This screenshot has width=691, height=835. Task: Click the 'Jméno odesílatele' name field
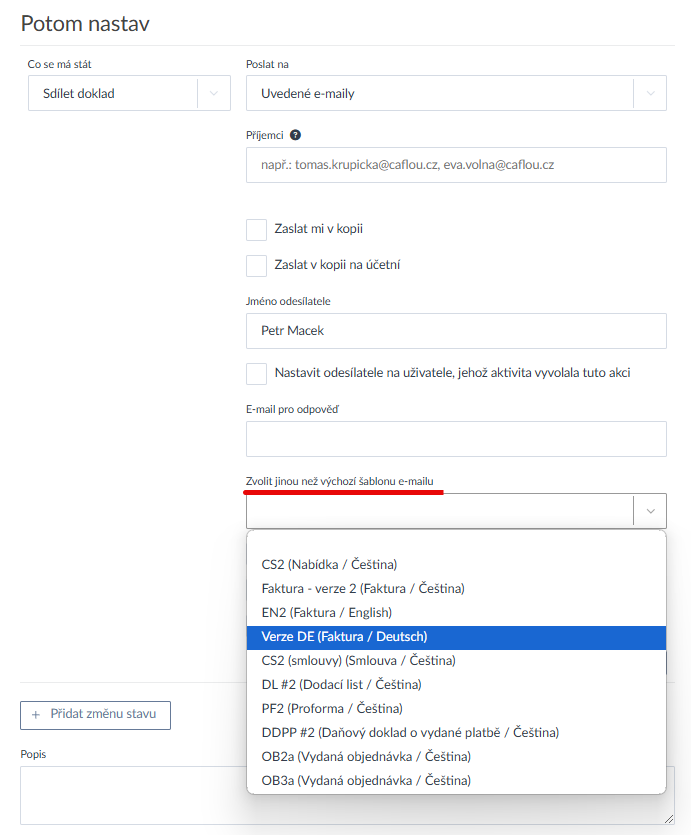[456, 331]
